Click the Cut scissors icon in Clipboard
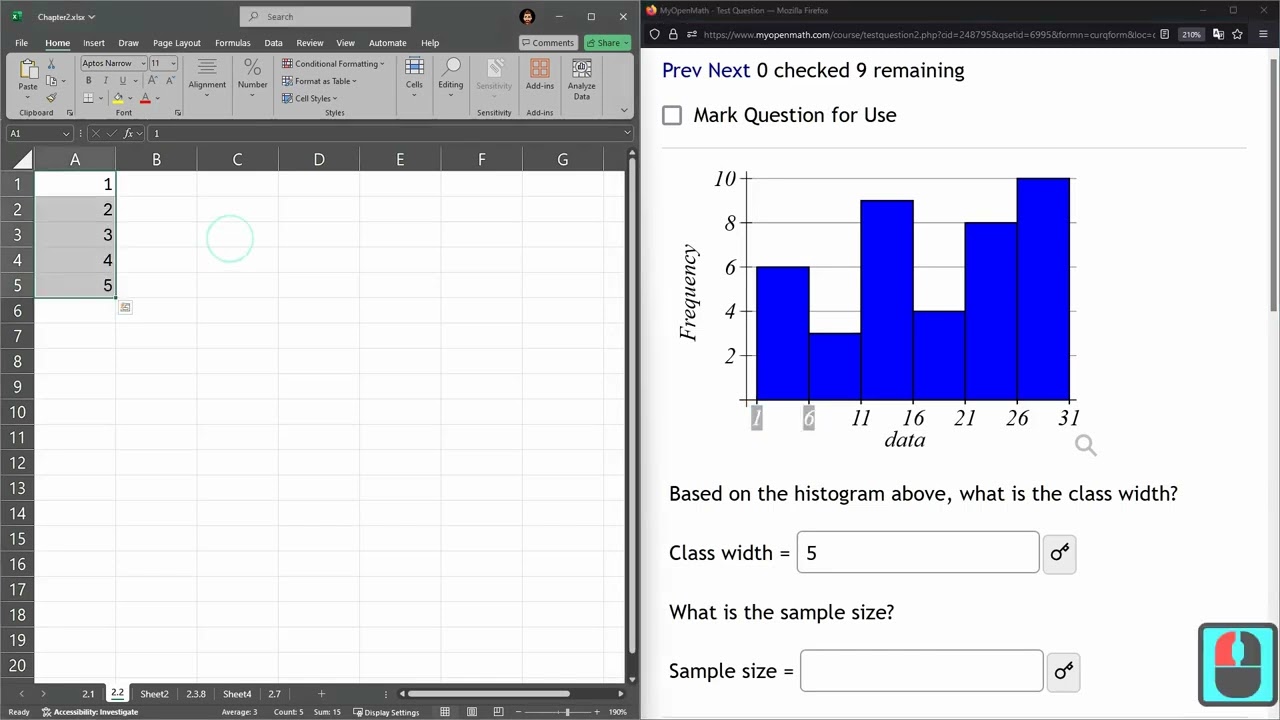 (51, 64)
